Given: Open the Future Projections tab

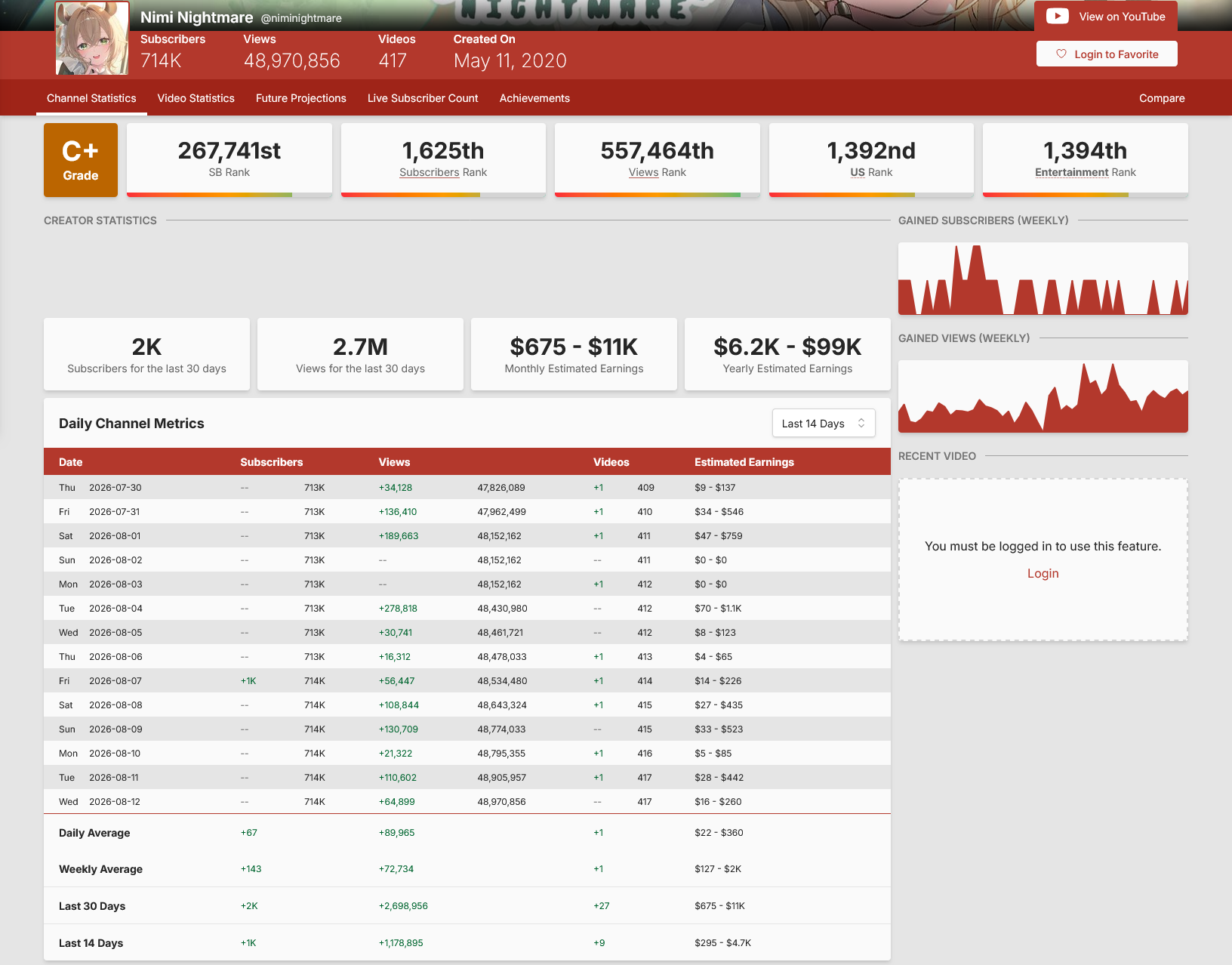Looking at the screenshot, I should click(301, 98).
